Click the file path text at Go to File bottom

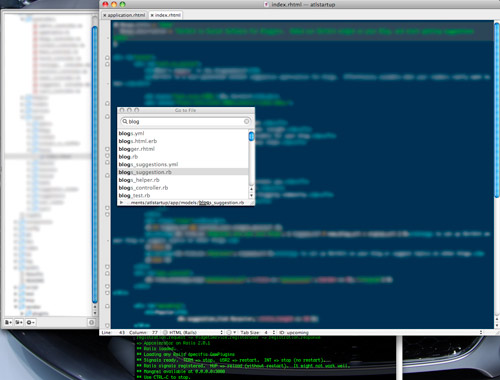pos(187,203)
